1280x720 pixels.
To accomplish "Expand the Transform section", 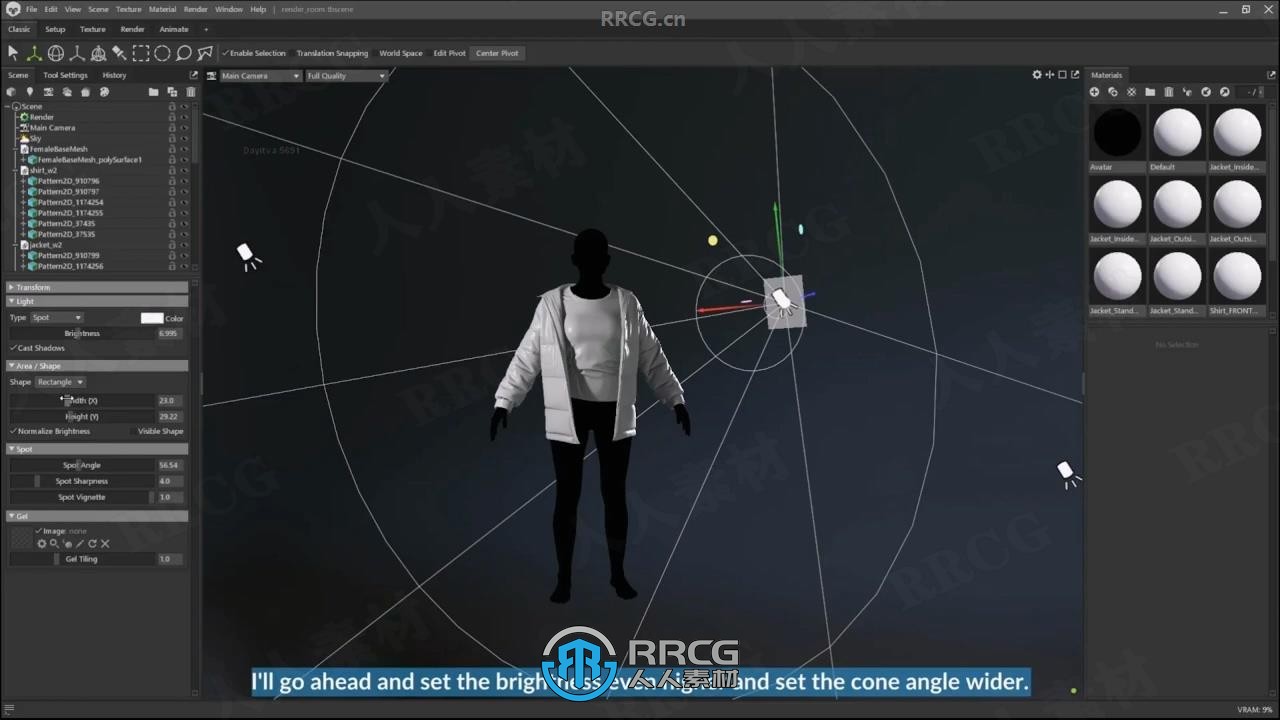I will [97, 287].
